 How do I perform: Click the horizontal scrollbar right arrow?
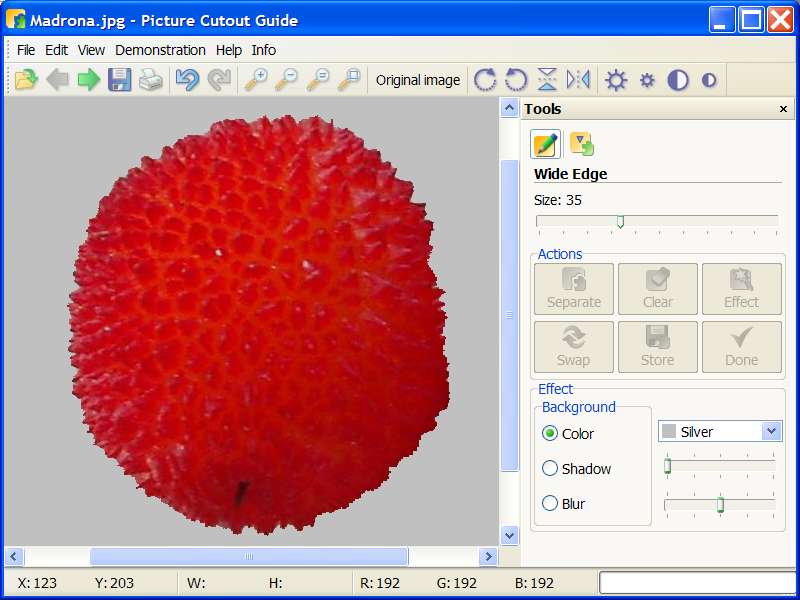click(x=488, y=556)
